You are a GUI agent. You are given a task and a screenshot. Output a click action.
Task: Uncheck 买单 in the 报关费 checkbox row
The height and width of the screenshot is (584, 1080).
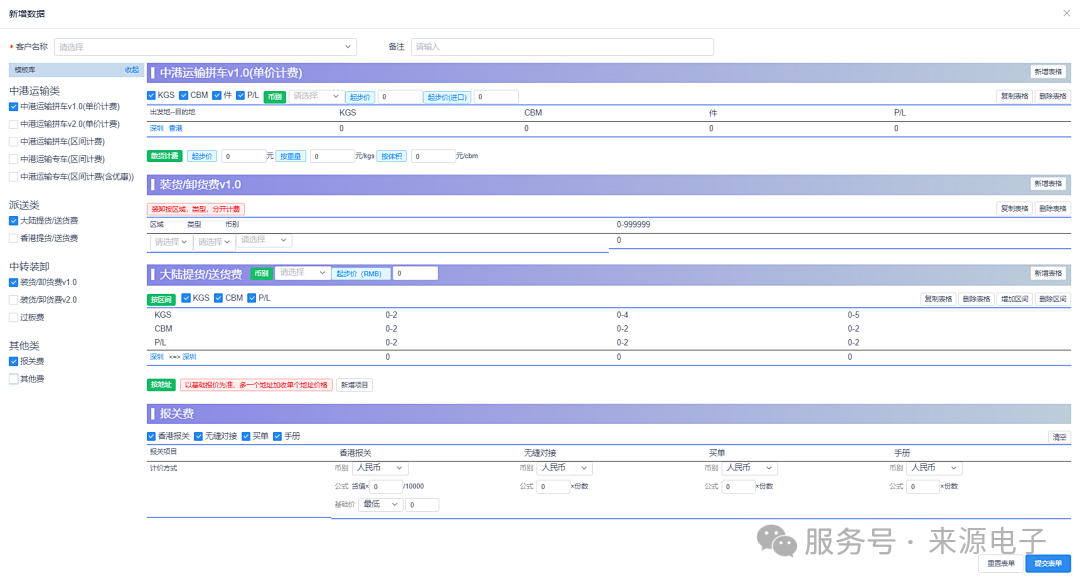(246, 437)
